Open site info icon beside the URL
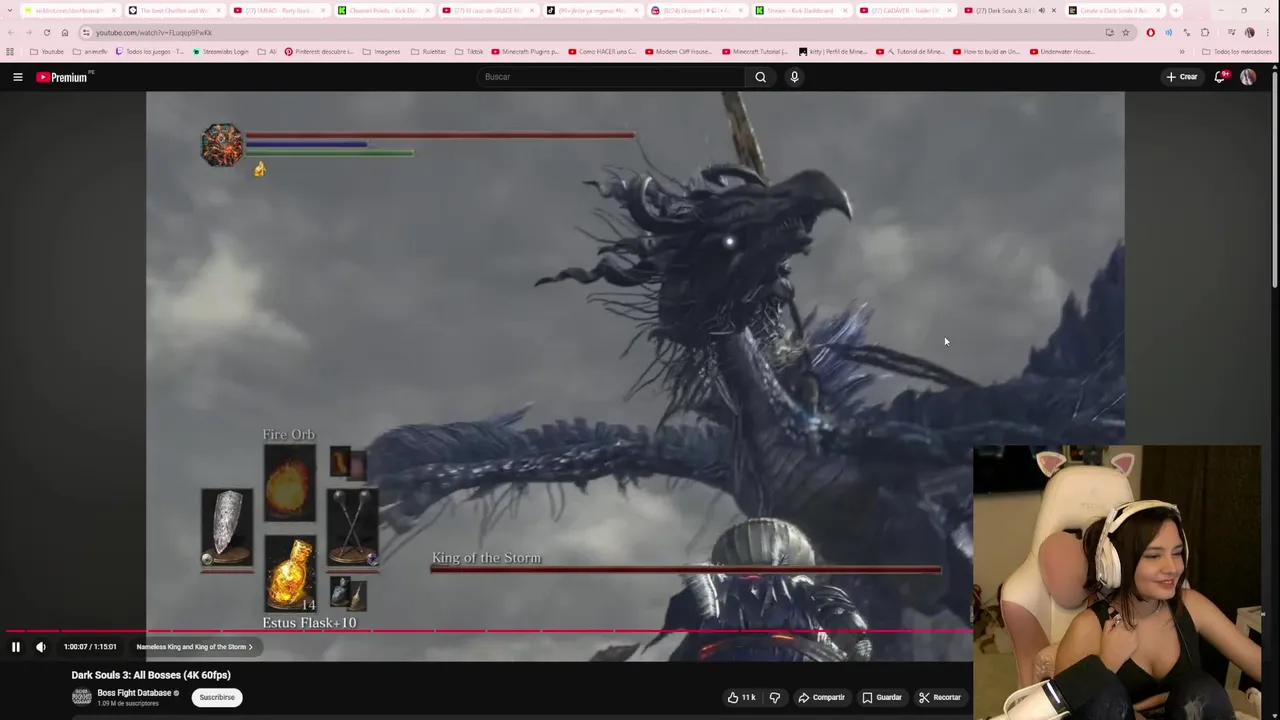 [86, 32]
